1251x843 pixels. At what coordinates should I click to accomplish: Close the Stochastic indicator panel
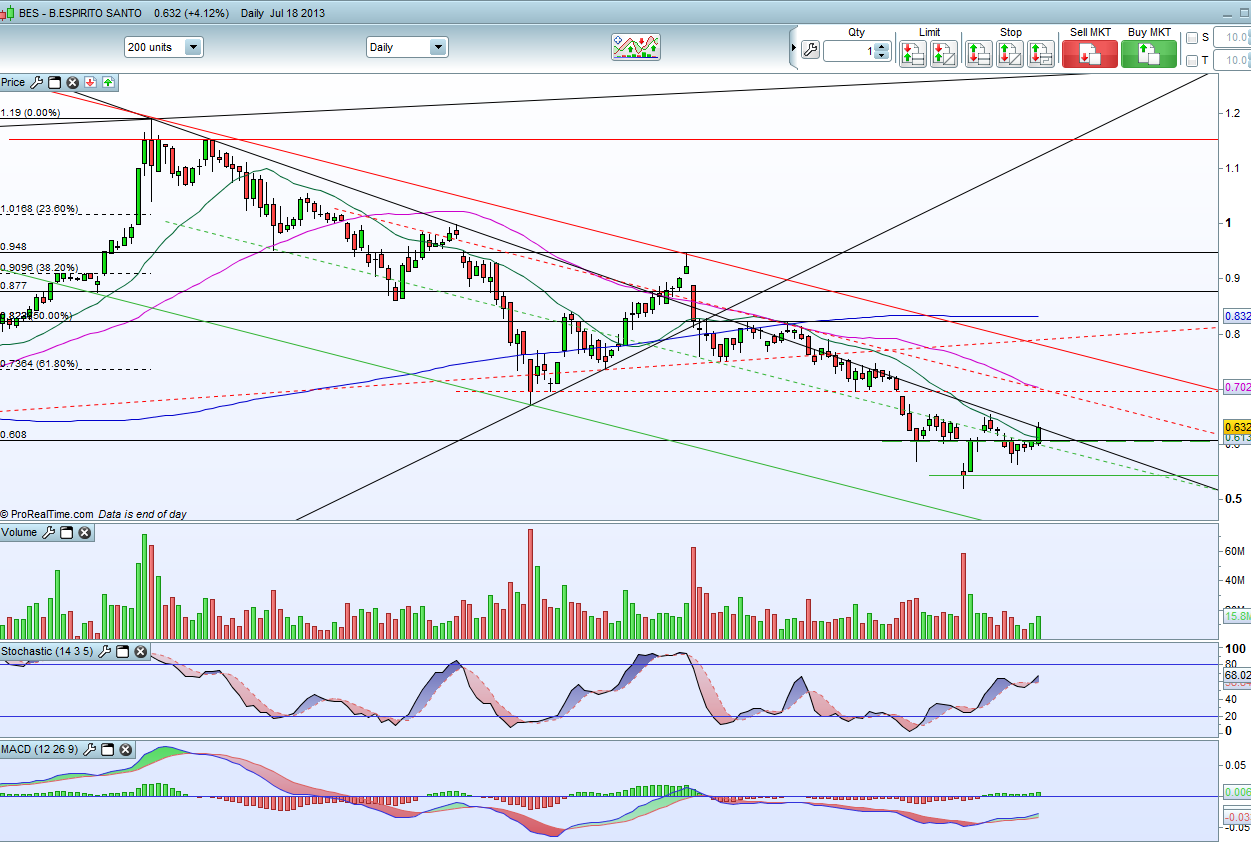click(141, 652)
